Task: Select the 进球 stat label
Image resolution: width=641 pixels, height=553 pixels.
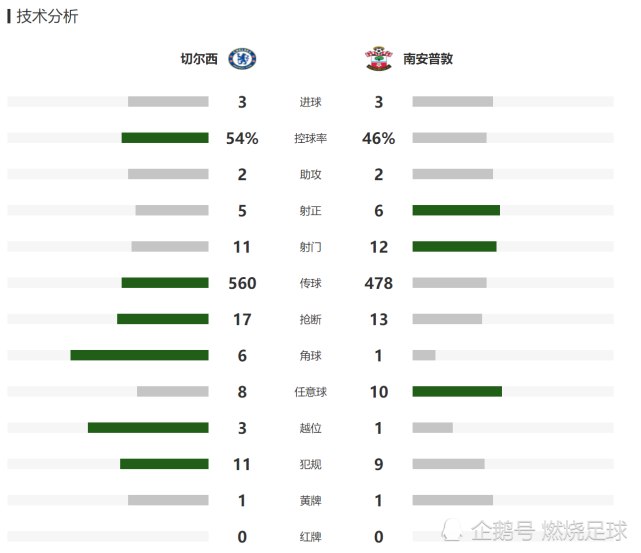Action: (310, 102)
